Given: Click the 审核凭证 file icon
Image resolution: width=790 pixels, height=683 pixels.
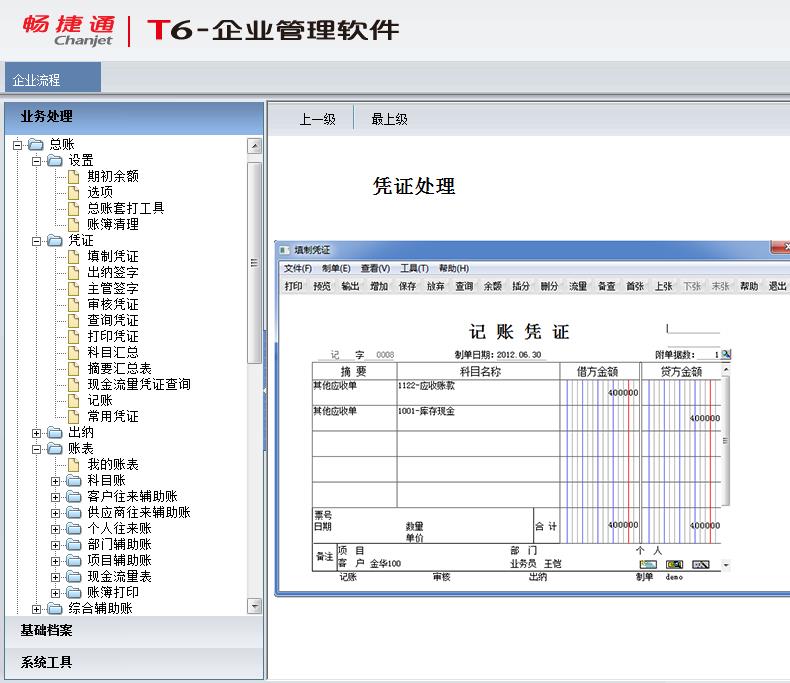Looking at the screenshot, I should (x=73, y=304).
